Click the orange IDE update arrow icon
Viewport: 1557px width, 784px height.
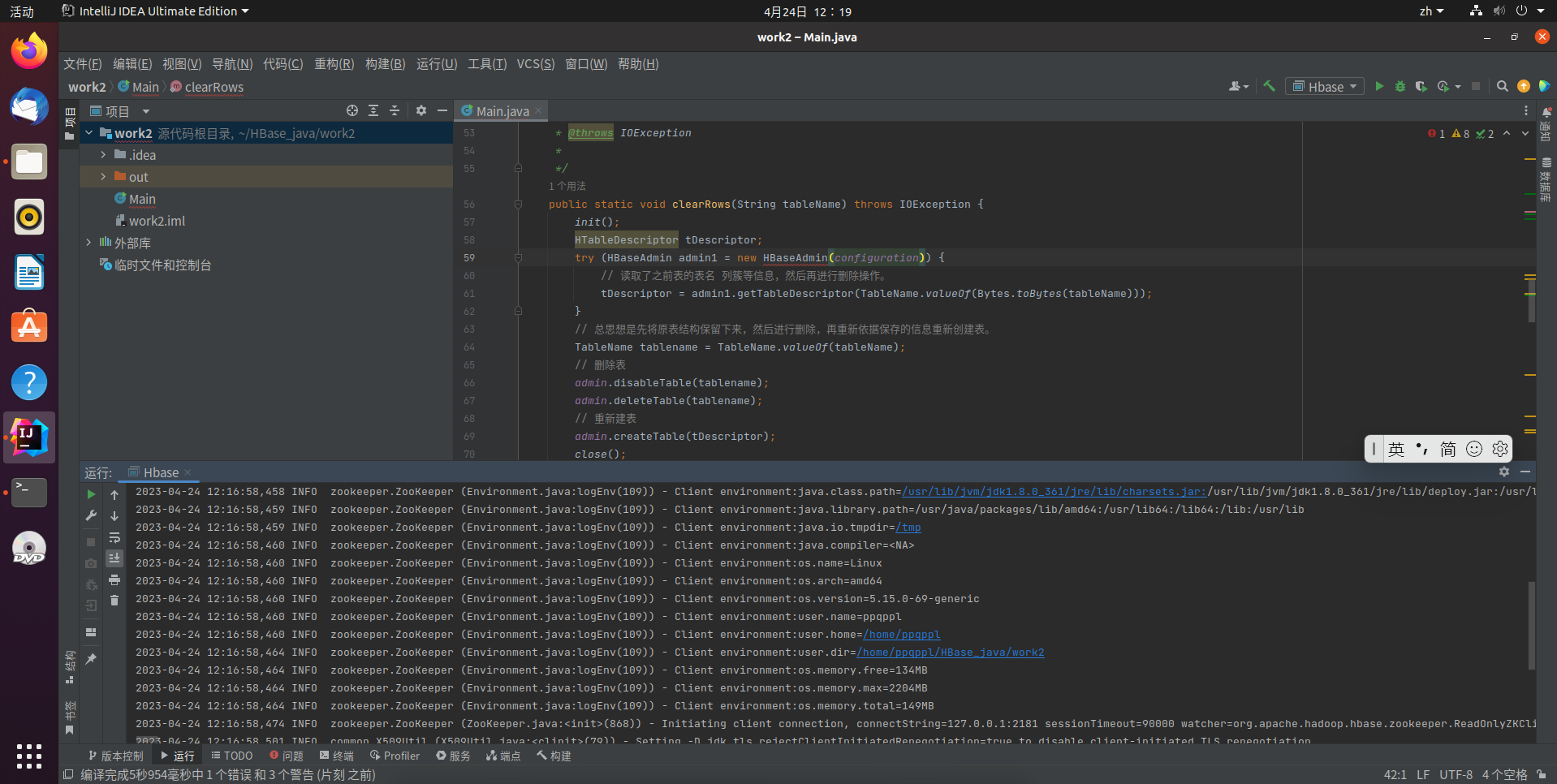(x=1524, y=86)
